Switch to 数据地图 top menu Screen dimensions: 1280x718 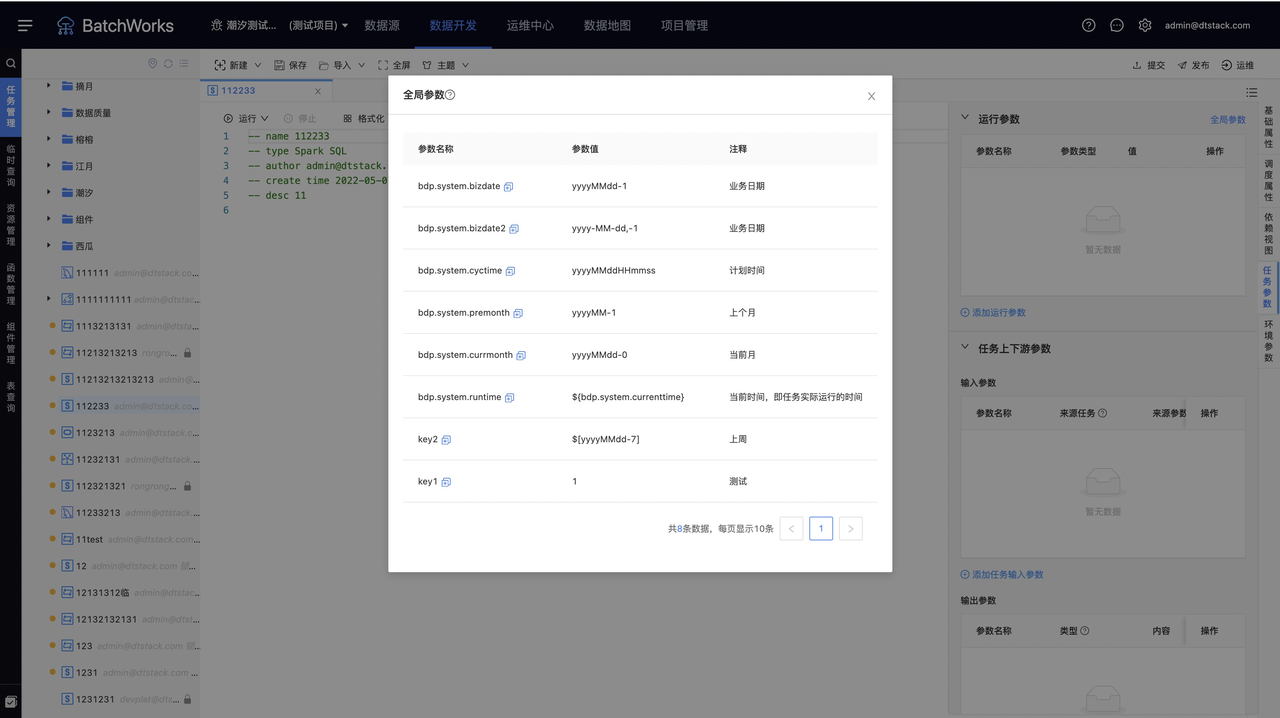coord(607,25)
